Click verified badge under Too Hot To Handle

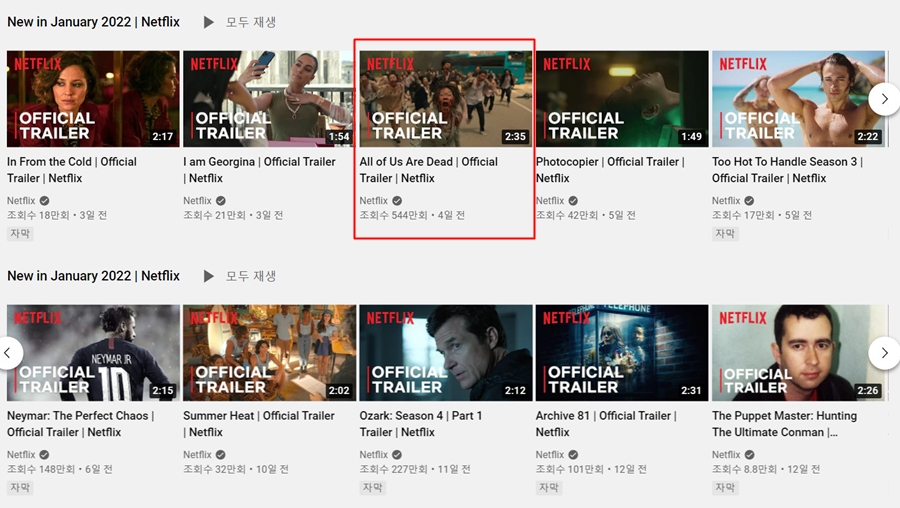tap(749, 201)
